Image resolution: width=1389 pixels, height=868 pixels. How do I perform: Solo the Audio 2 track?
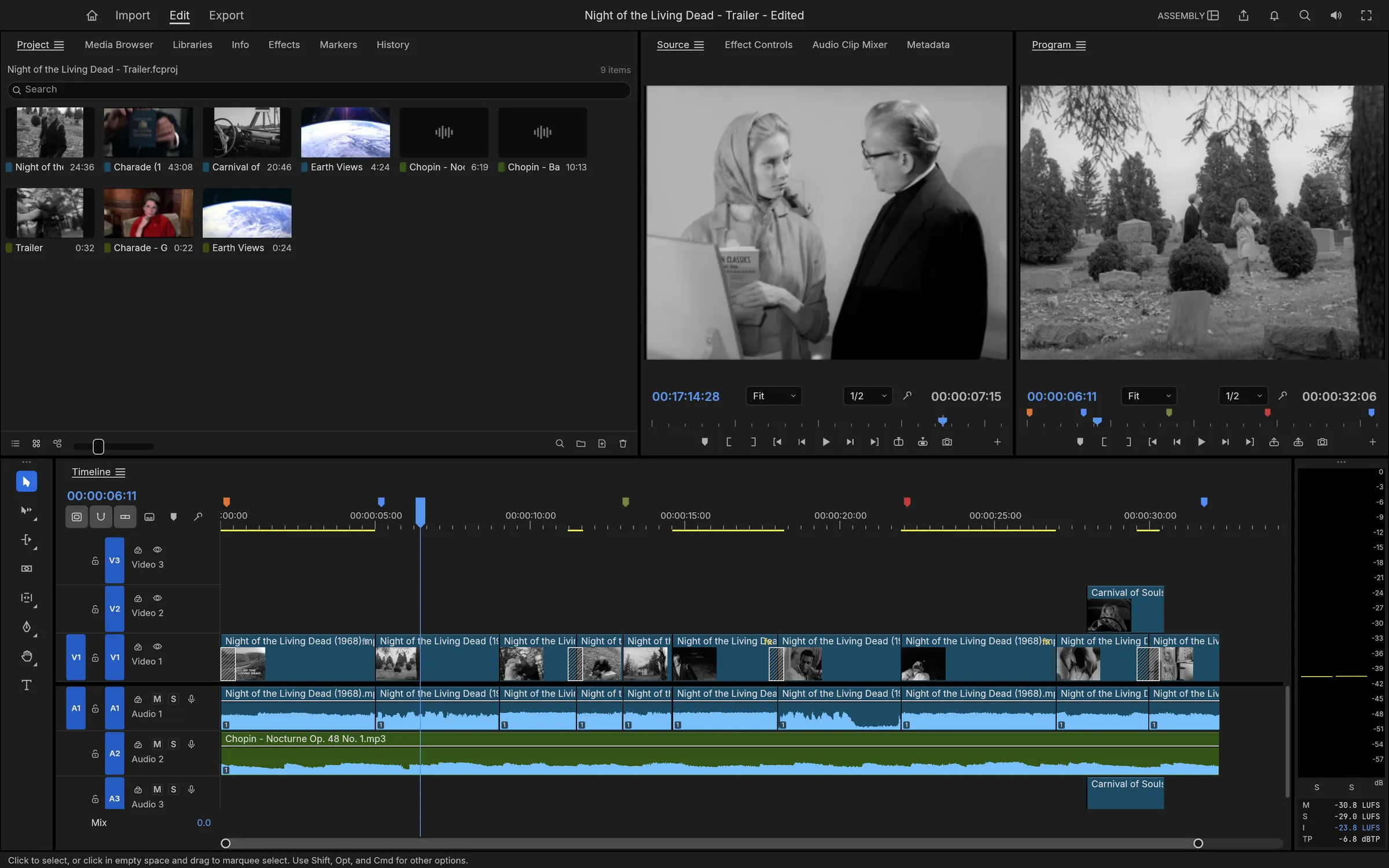tap(173, 744)
